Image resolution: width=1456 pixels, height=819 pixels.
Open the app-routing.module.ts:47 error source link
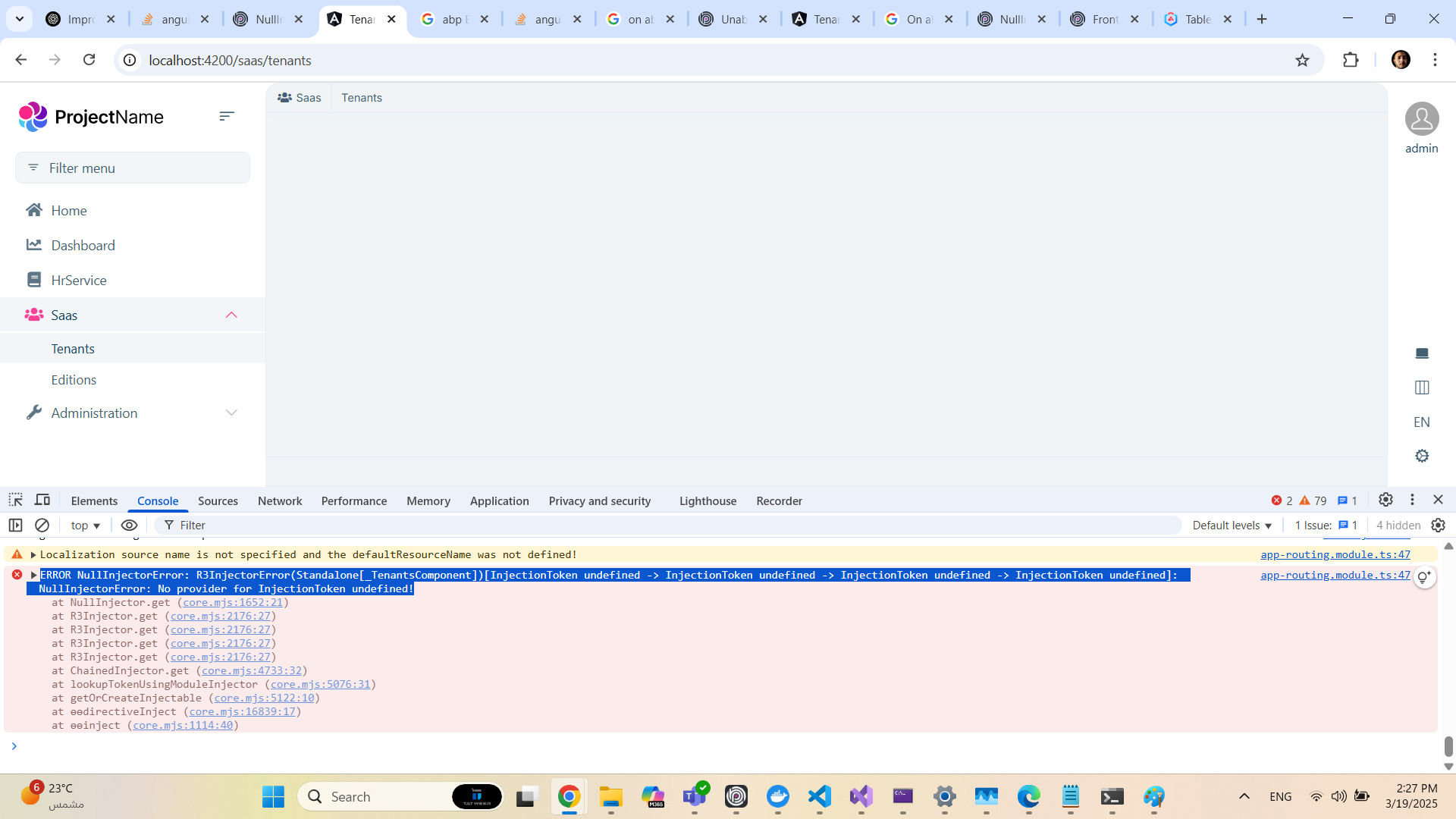[1335, 575]
